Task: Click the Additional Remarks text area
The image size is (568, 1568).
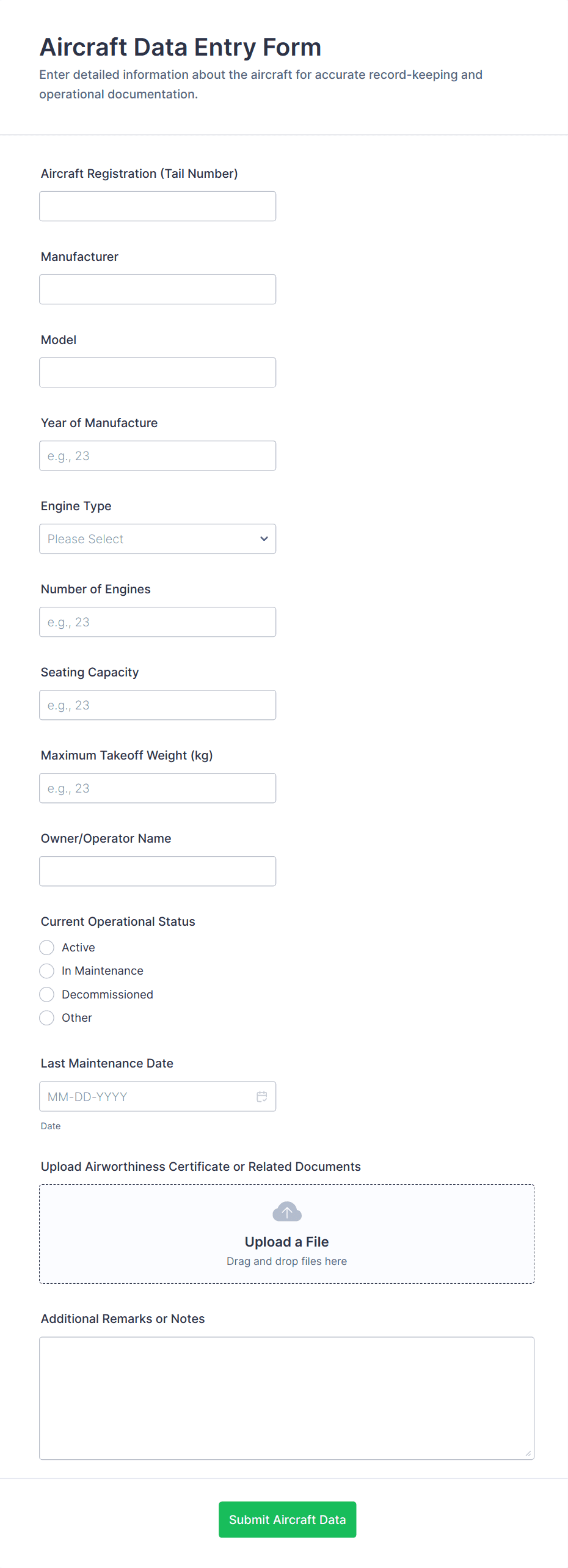Action: (x=286, y=1398)
